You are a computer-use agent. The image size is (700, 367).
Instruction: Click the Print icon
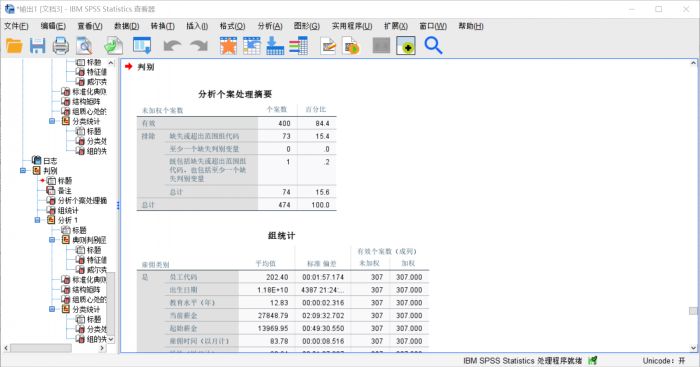coord(61,46)
